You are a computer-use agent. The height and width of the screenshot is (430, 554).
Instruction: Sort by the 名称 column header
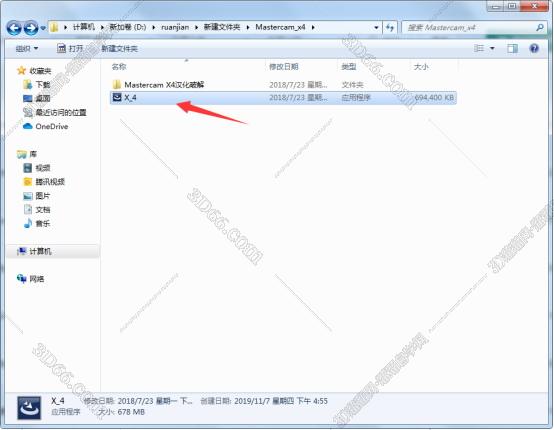pyautogui.click(x=119, y=66)
